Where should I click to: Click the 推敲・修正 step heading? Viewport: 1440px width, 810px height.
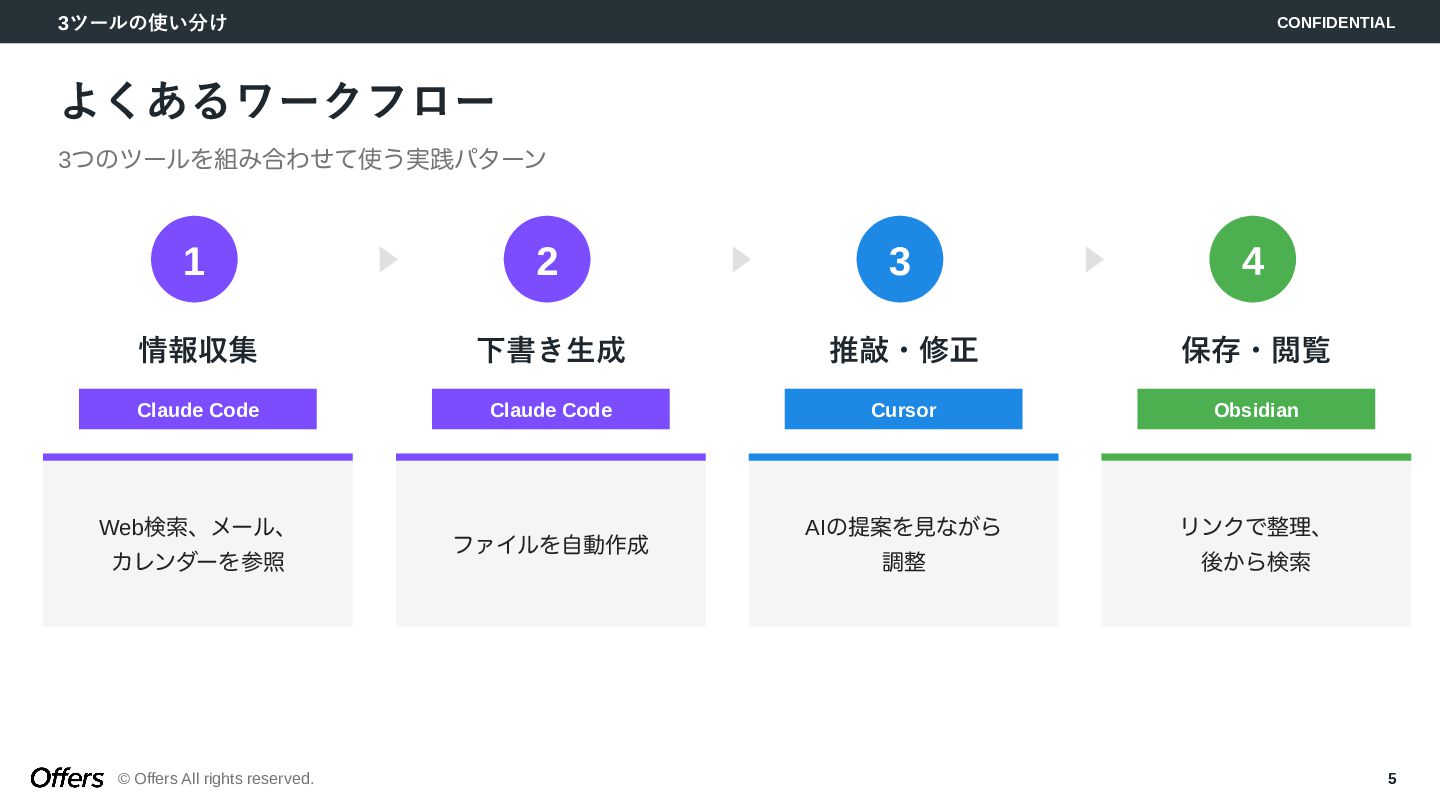coord(903,350)
